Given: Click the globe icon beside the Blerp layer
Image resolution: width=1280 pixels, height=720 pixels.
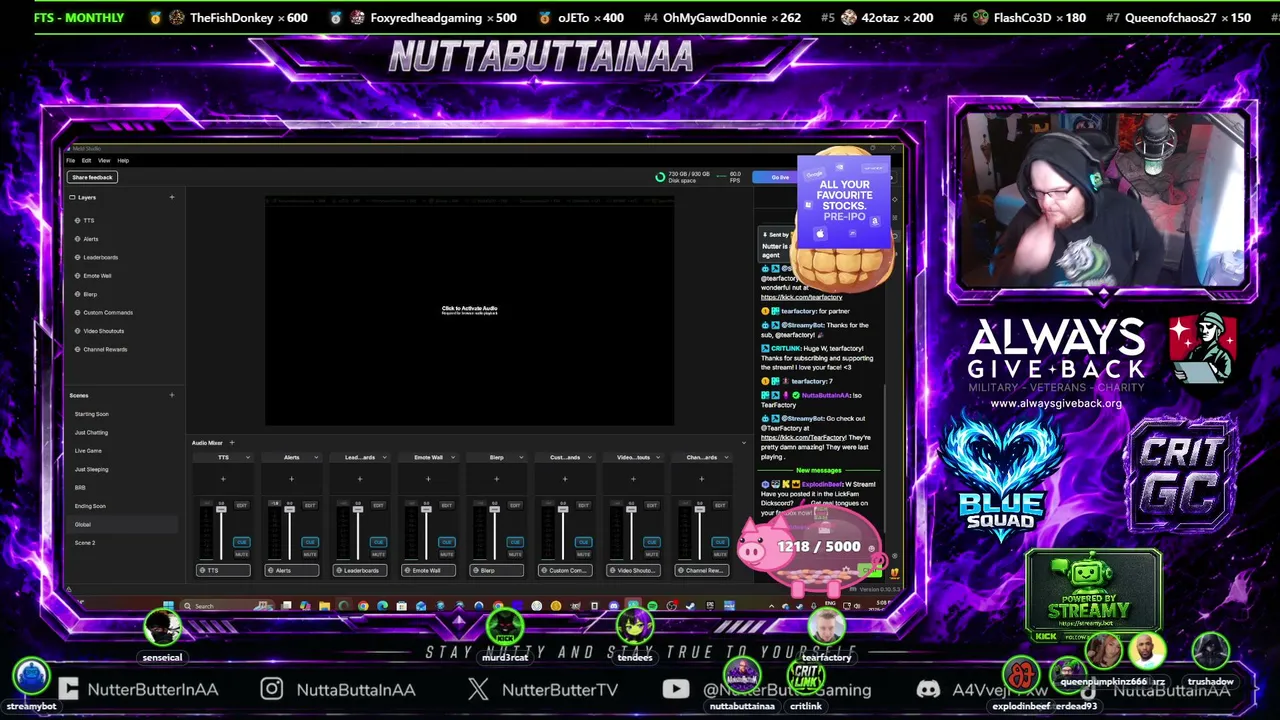Looking at the screenshot, I should tap(78, 294).
